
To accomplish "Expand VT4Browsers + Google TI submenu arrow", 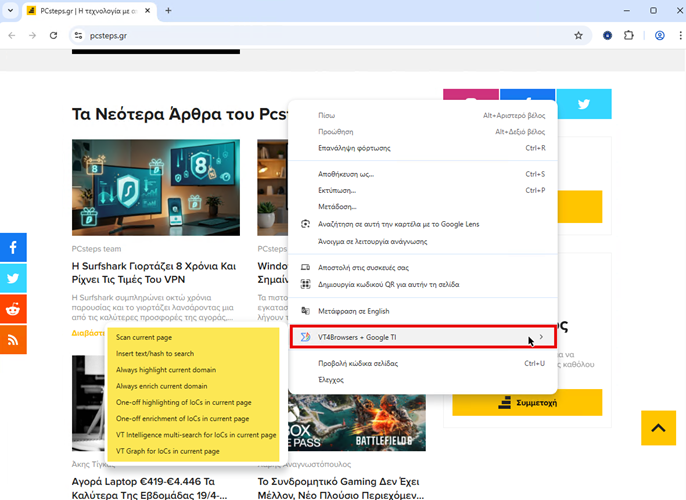I will point(541,337).
